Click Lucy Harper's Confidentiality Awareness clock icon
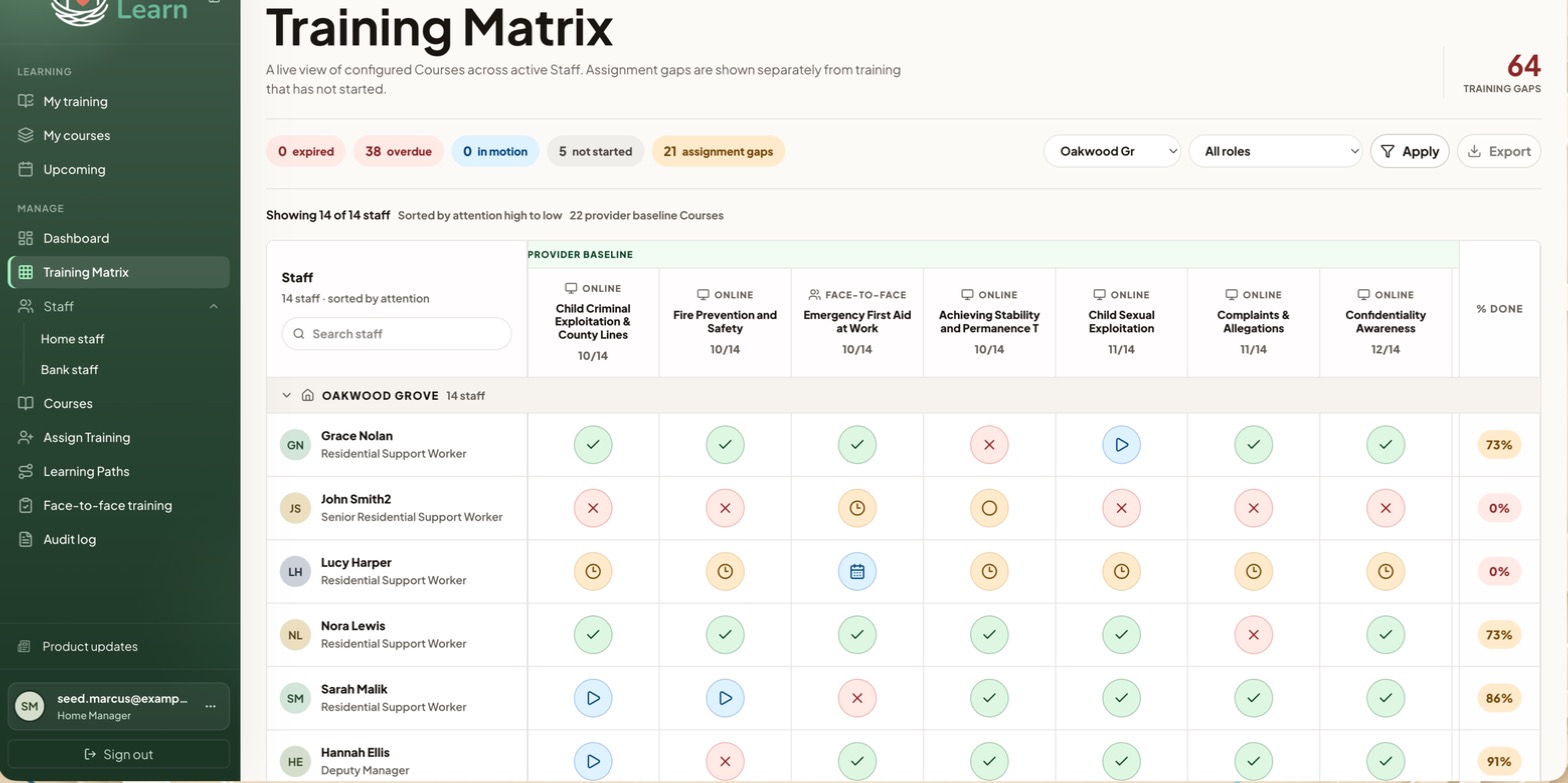1568x783 pixels. click(1385, 571)
